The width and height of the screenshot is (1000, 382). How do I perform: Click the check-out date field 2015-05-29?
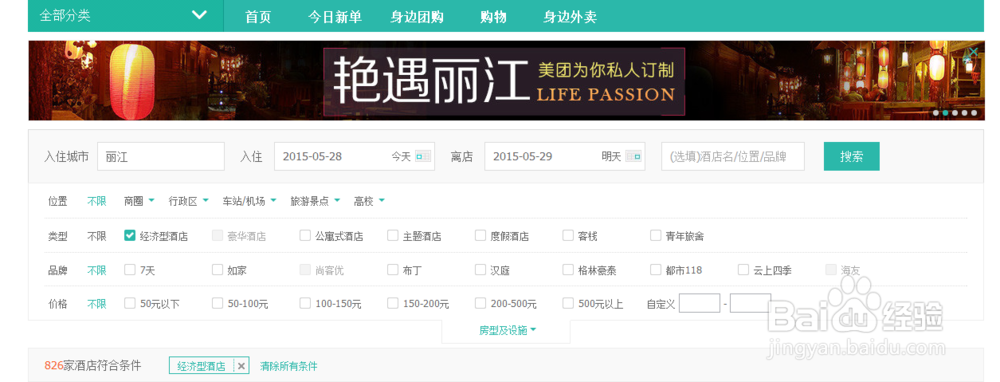[x=565, y=156]
